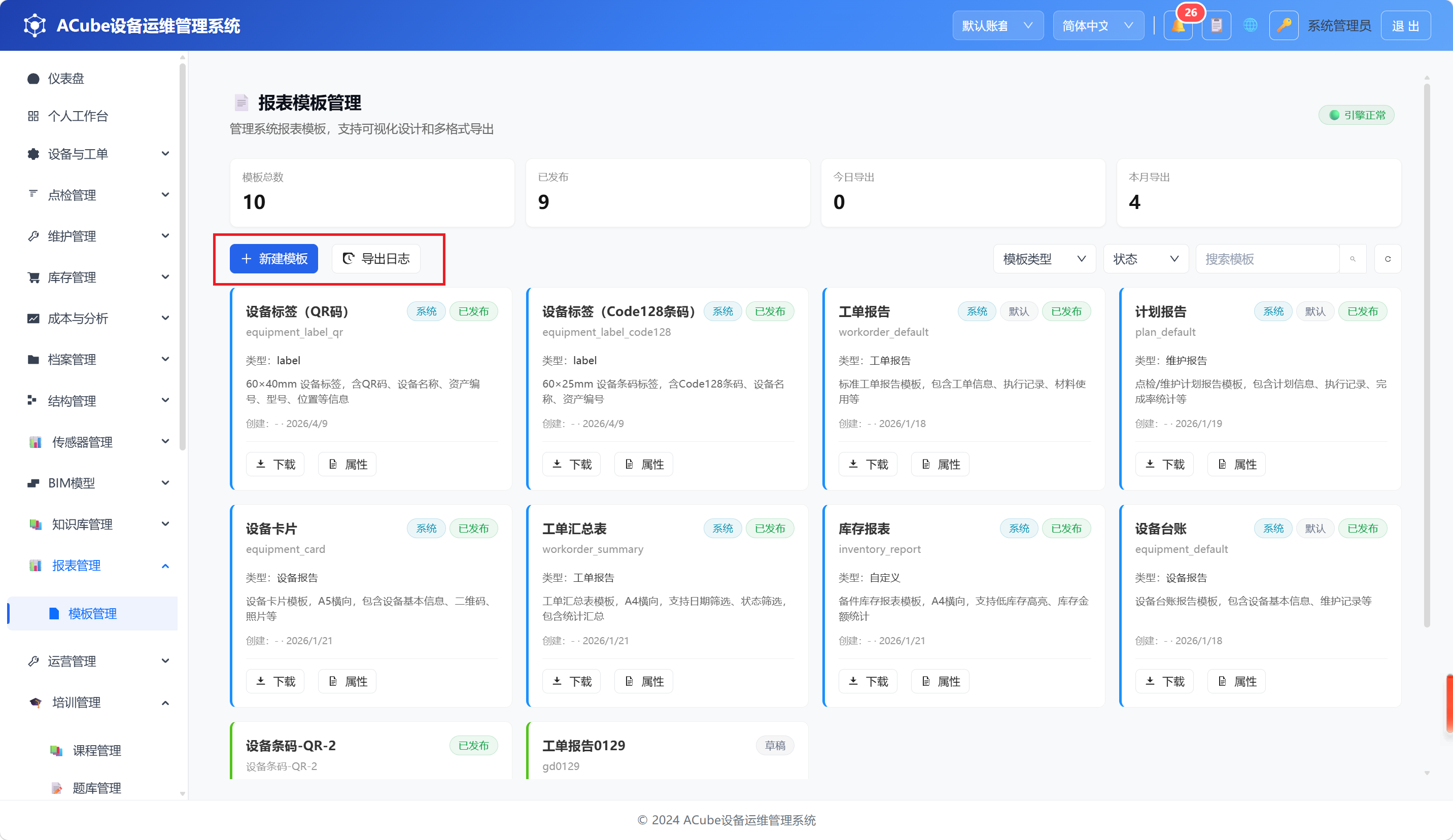This screenshot has height=840, width=1453.
Task: Expand the 设备与工单 menu chevron
Action: pos(165,154)
